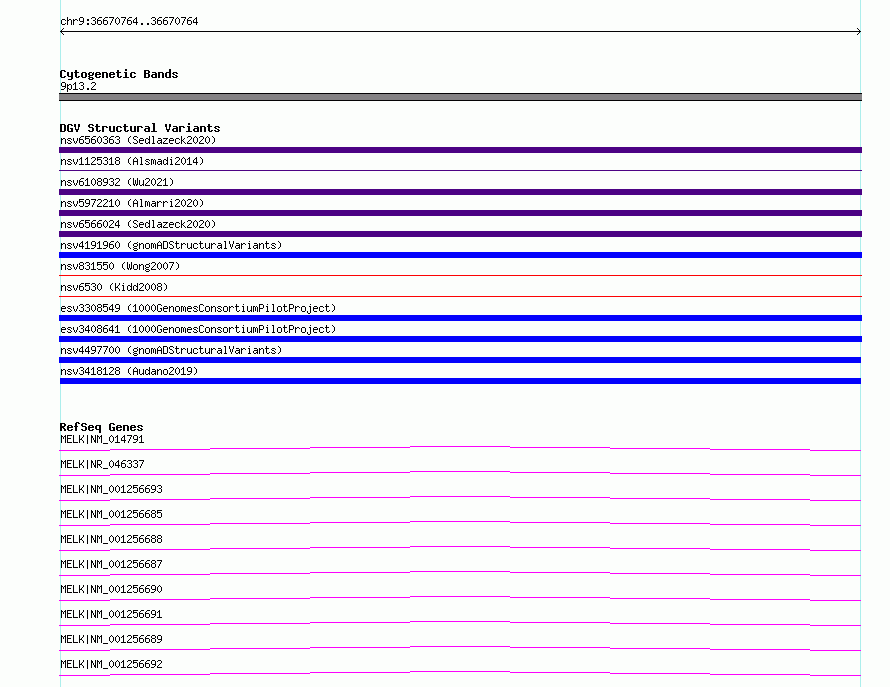Select transcript MELK|NM_001256693

(x=111, y=489)
